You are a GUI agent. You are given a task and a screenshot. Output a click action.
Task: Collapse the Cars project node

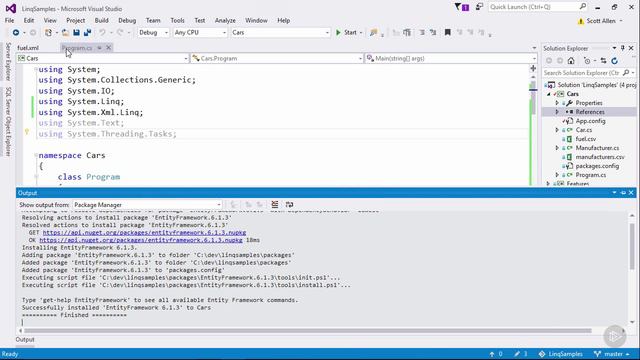coord(549,94)
